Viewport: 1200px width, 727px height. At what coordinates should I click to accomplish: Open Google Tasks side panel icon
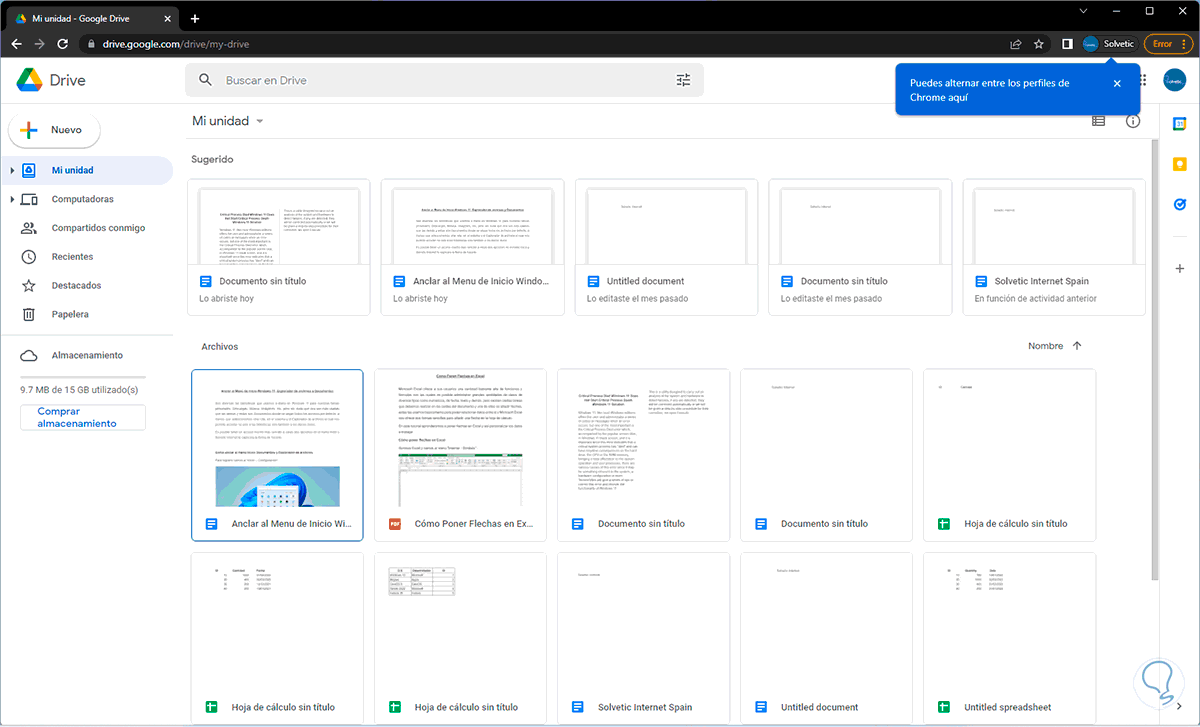coord(1179,204)
